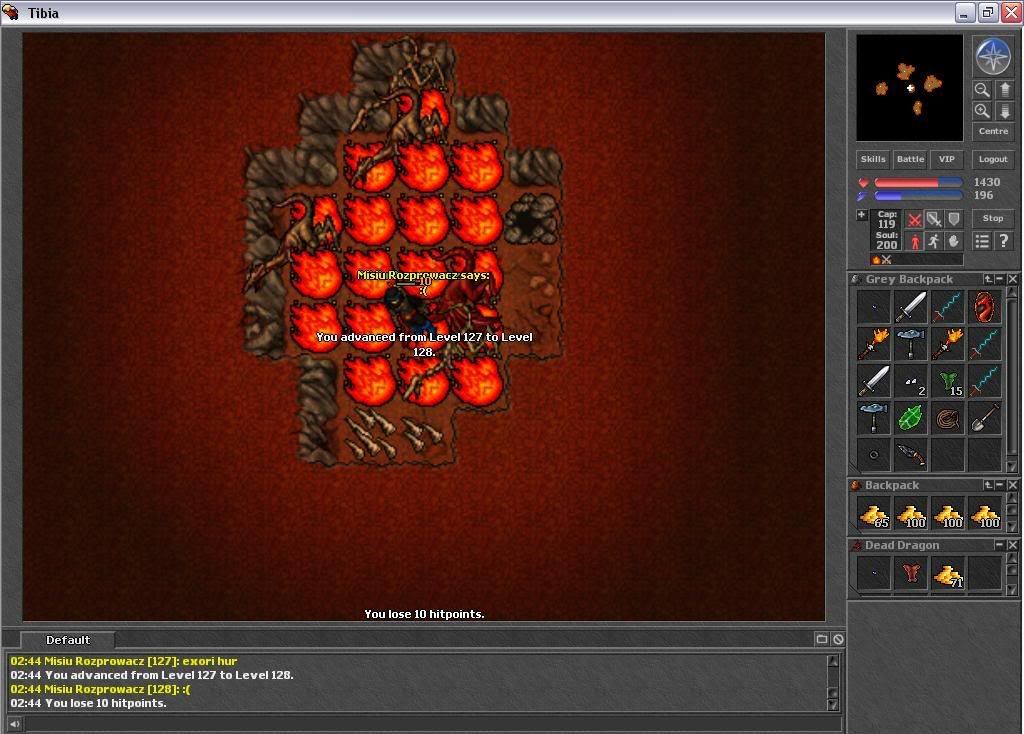Zoom out the minimap with minus magnifier
The image size is (1024, 734).
pos(982,89)
